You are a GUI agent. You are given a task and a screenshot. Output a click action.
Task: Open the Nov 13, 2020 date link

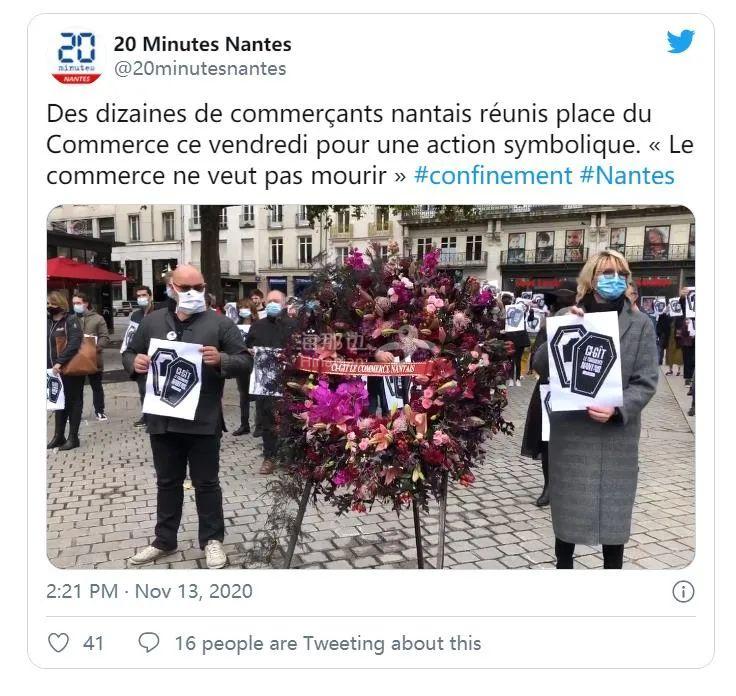coord(193,591)
